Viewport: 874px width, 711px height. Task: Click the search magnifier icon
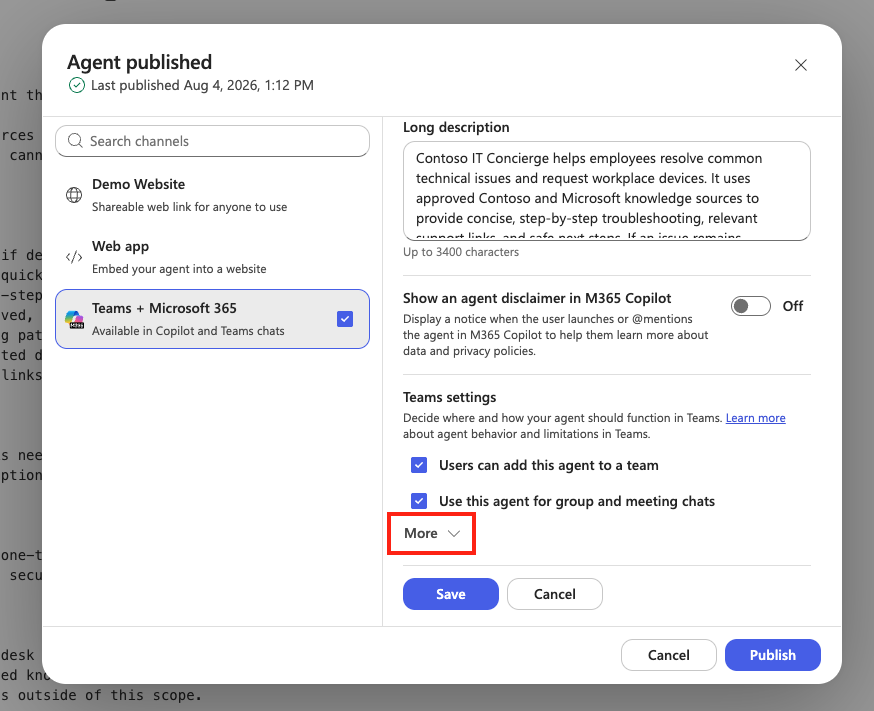(x=75, y=140)
